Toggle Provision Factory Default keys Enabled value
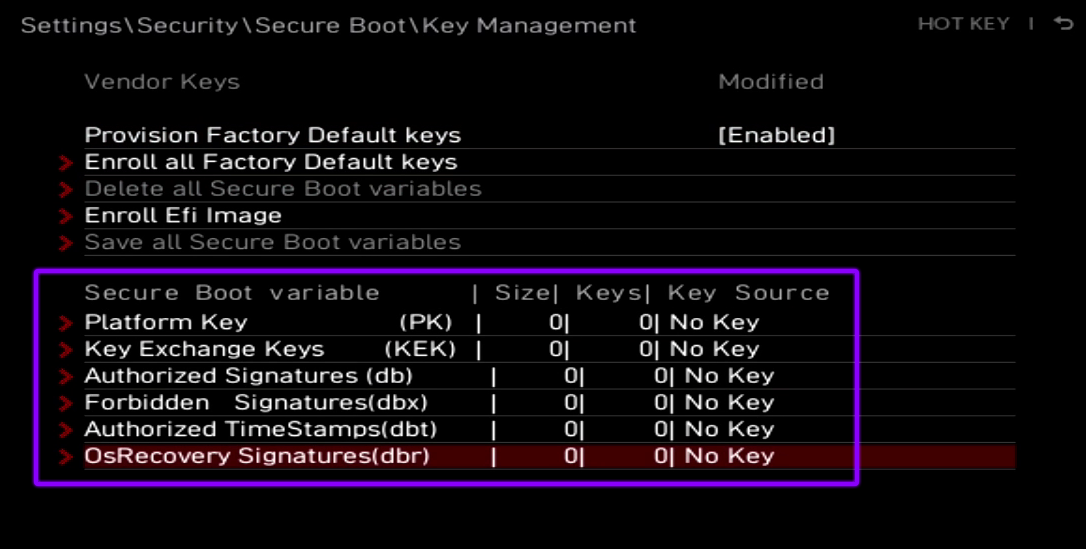The height and width of the screenshot is (549, 1086). [x=776, y=135]
